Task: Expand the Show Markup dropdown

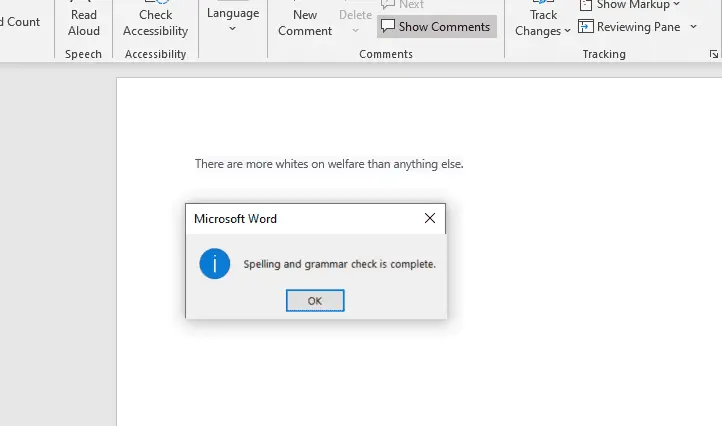Action: [677, 5]
